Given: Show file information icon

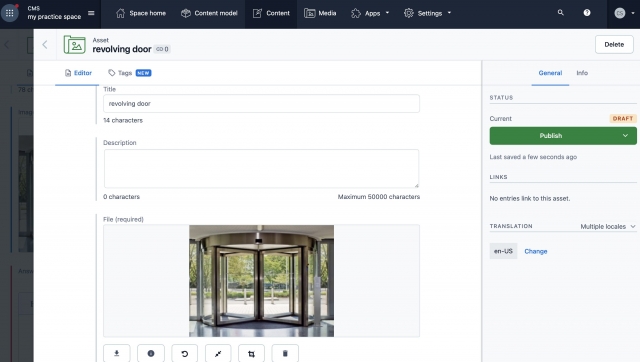Looking at the screenshot, I should [151, 353].
